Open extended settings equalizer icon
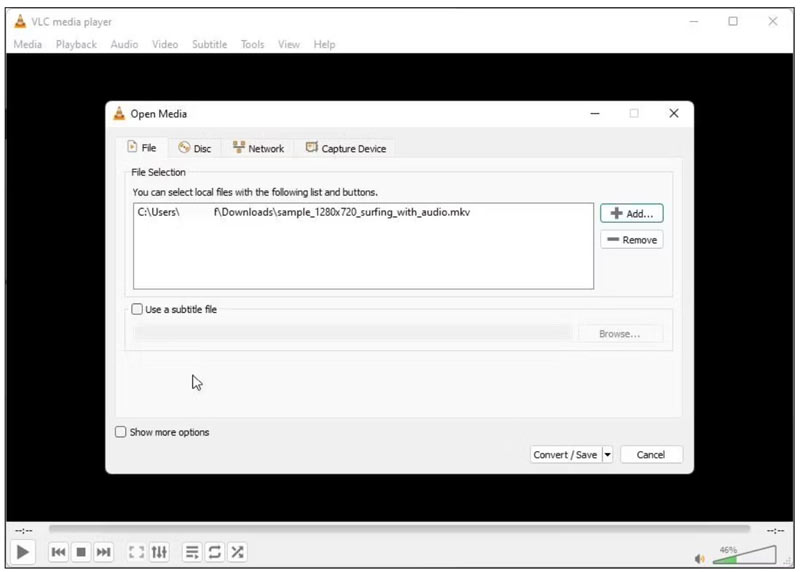The height and width of the screenshot is (572, 800). [159, 552]
